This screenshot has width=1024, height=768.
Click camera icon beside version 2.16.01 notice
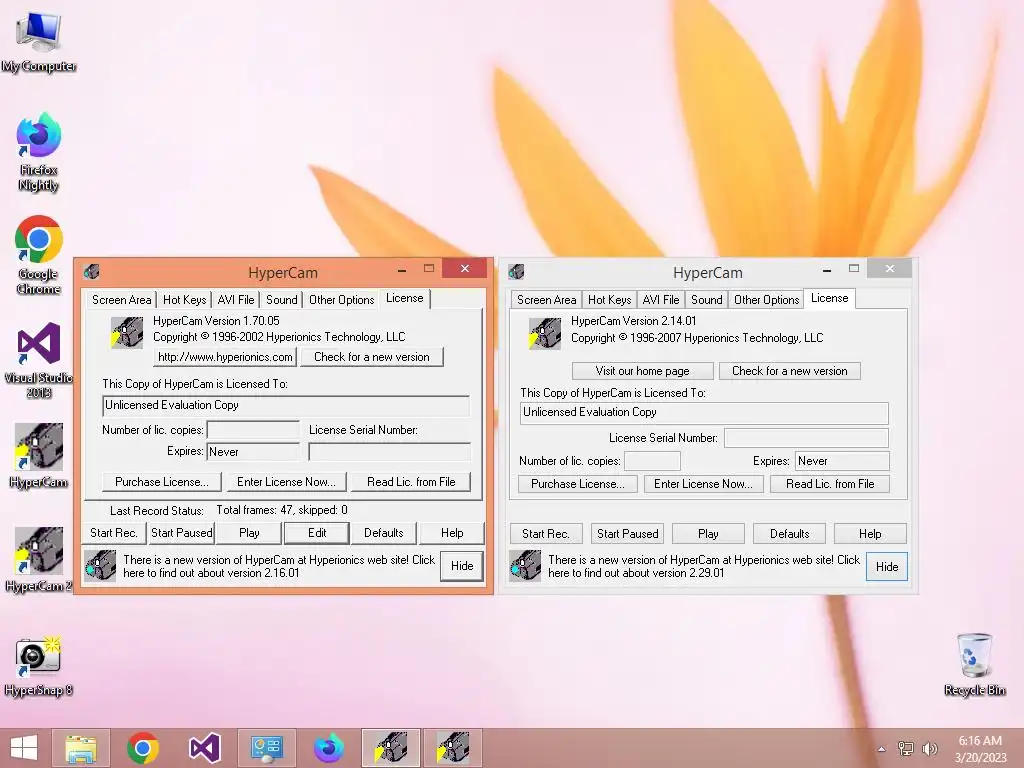[101, 566]
